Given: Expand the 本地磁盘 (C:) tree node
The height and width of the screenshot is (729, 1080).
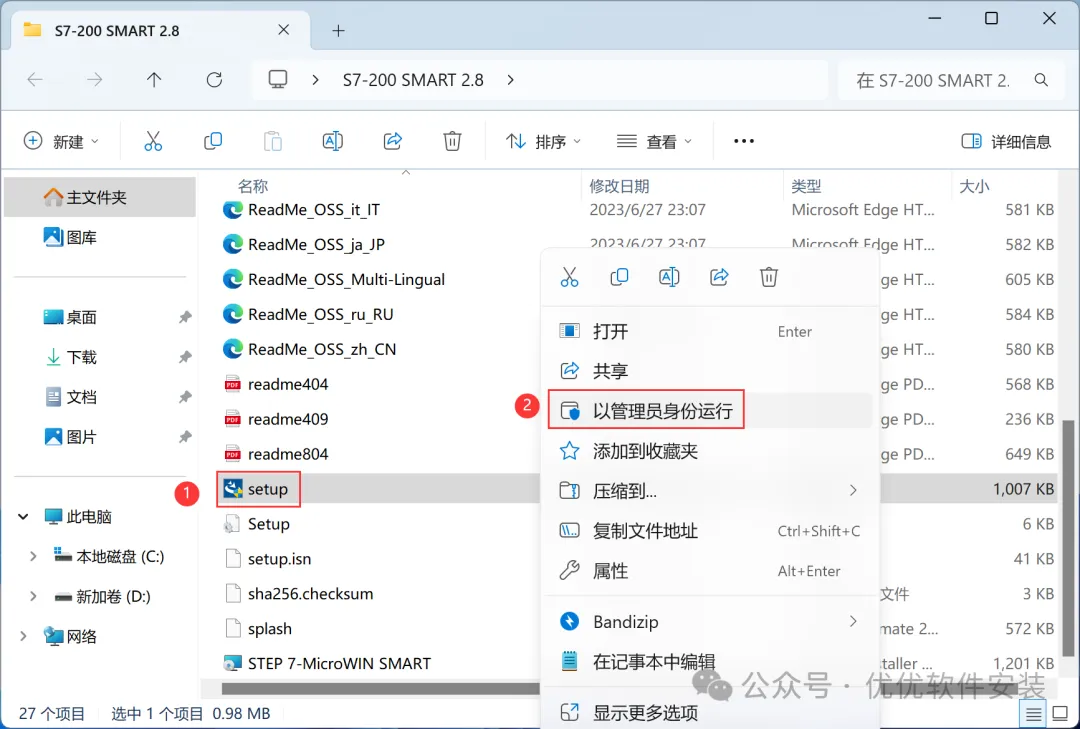Looking at the screenshot, I should coord(33,556).
